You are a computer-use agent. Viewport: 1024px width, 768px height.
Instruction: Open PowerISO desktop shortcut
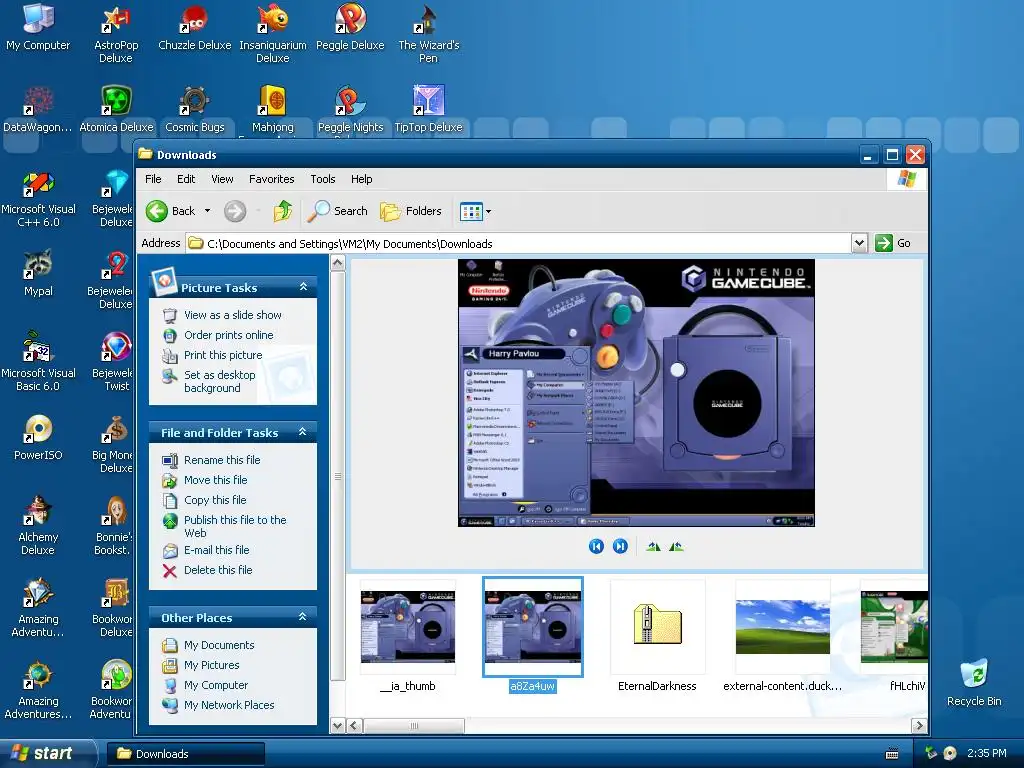tap(38, 437)
